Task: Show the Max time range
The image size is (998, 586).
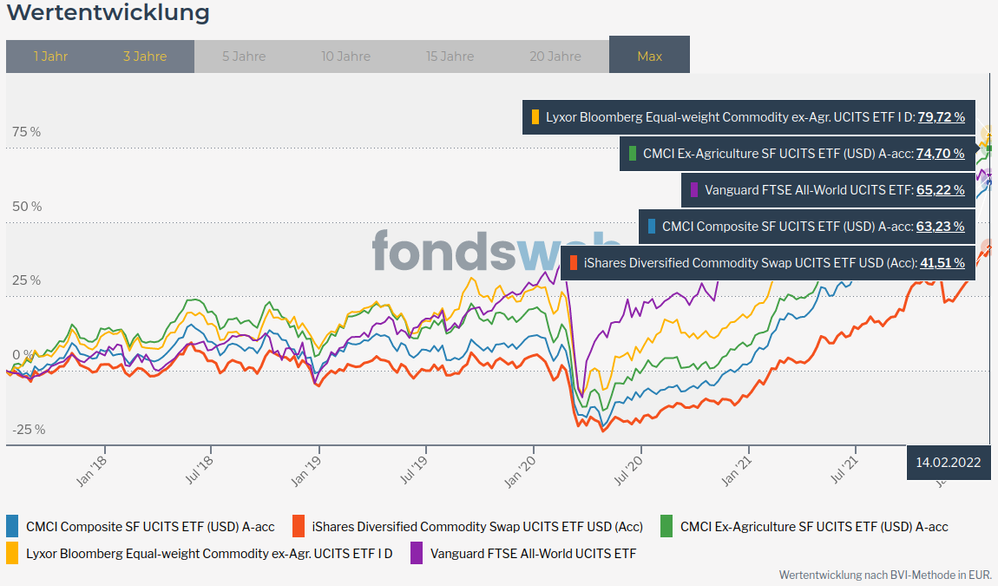Action: click(649, 56)
